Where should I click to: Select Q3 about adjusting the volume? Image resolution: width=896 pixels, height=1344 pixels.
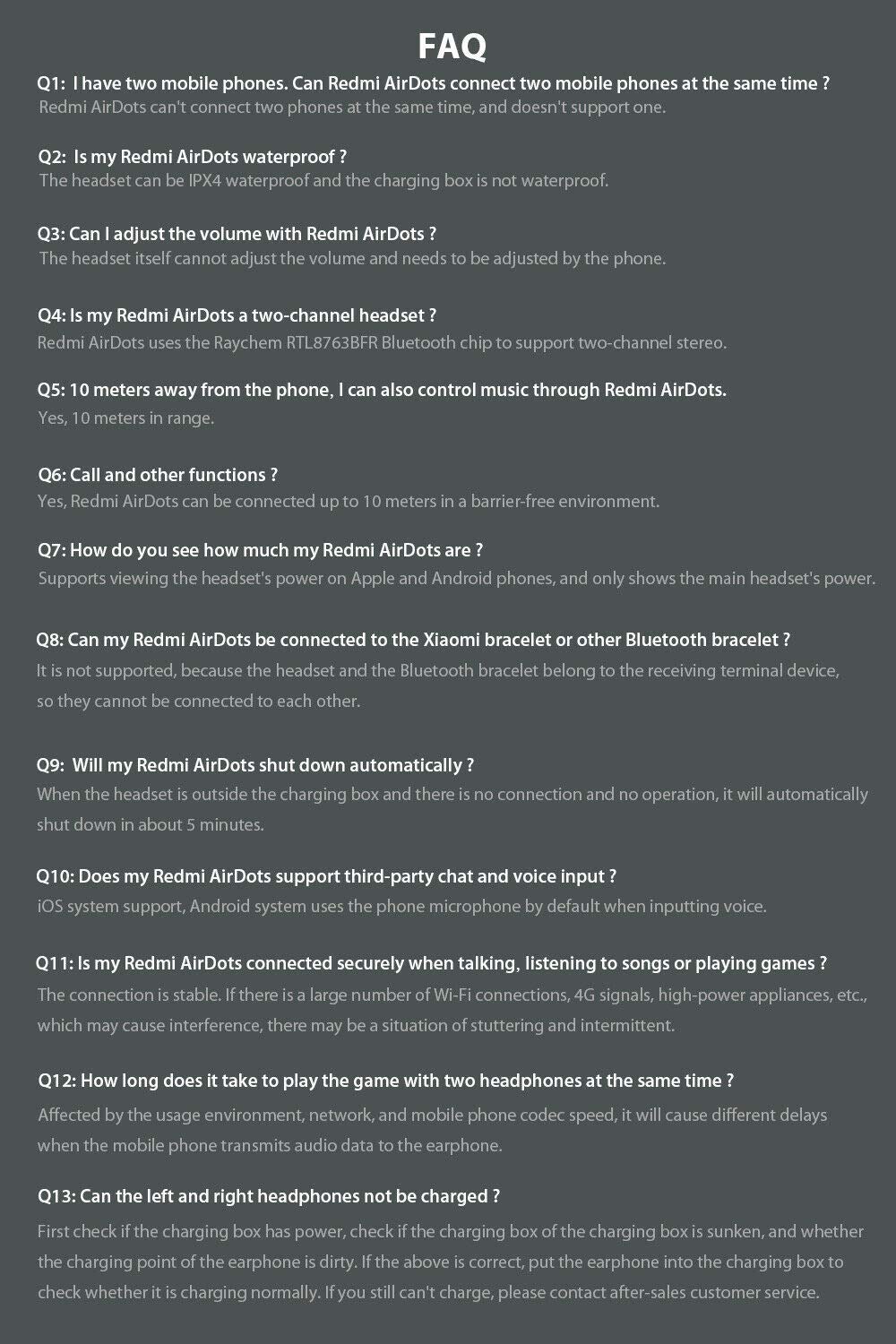(x=237, y=234)
